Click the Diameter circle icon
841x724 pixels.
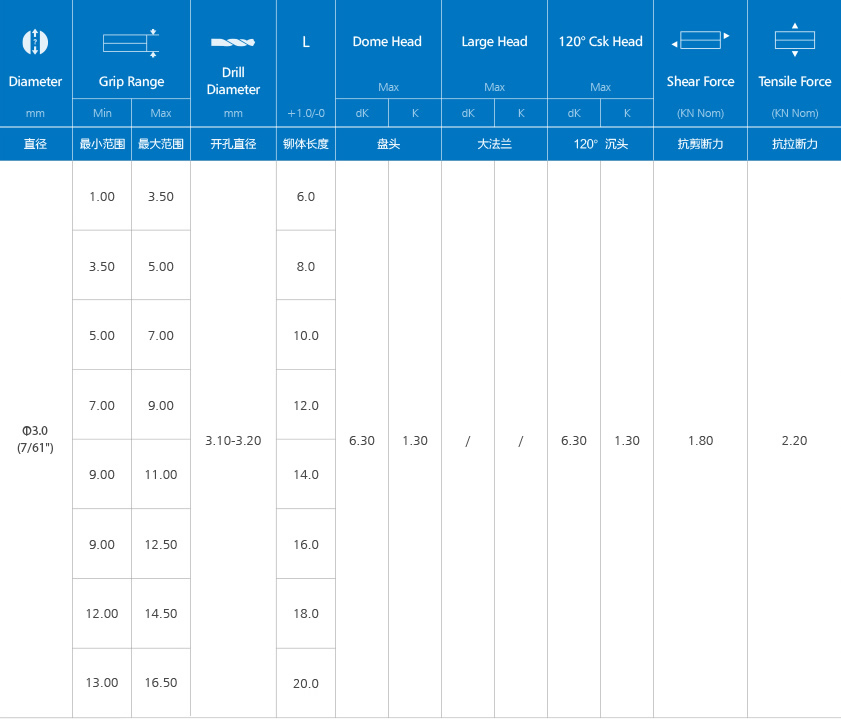click(x=35, y=42)
